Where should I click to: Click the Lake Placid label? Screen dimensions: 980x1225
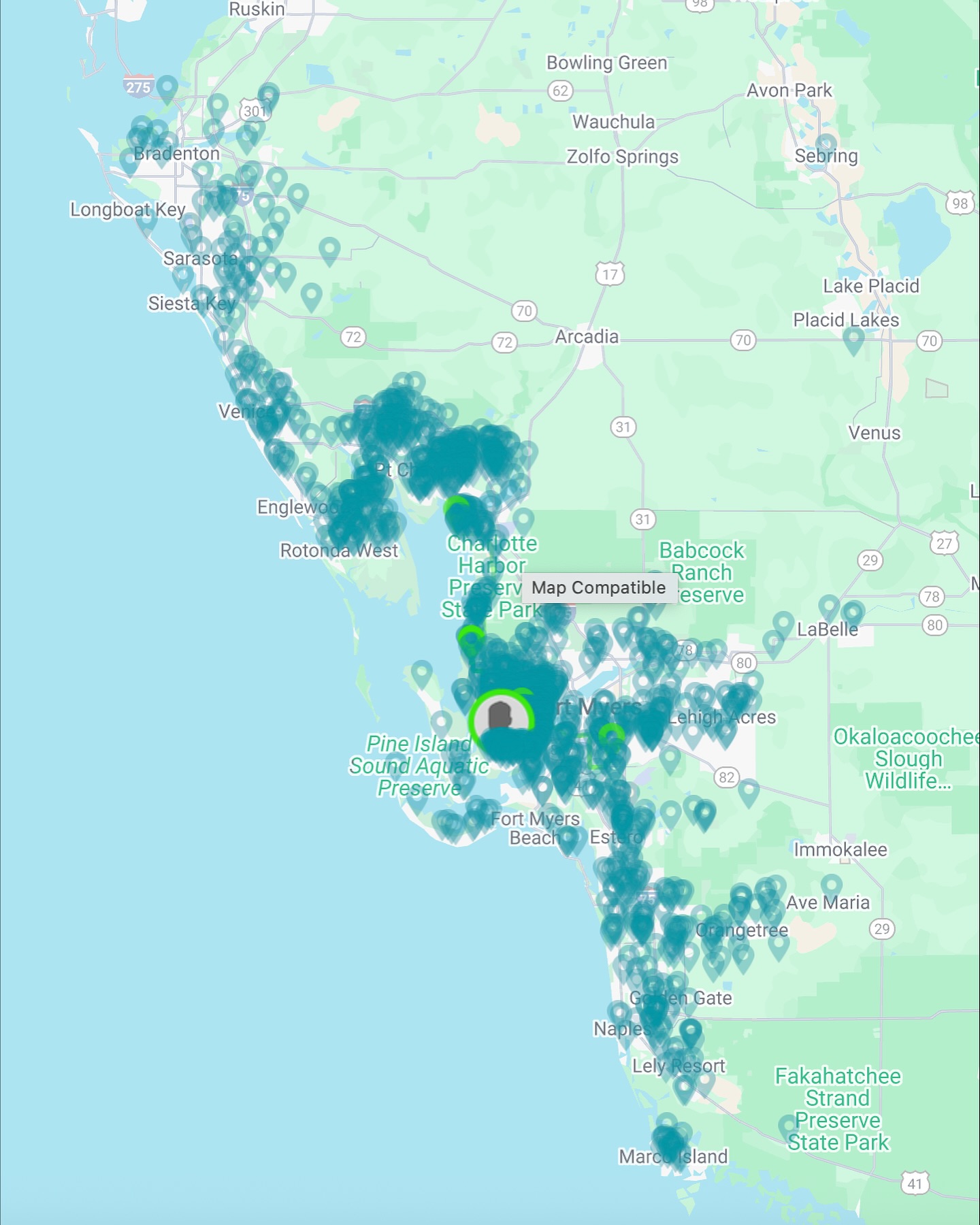[871, 286]
